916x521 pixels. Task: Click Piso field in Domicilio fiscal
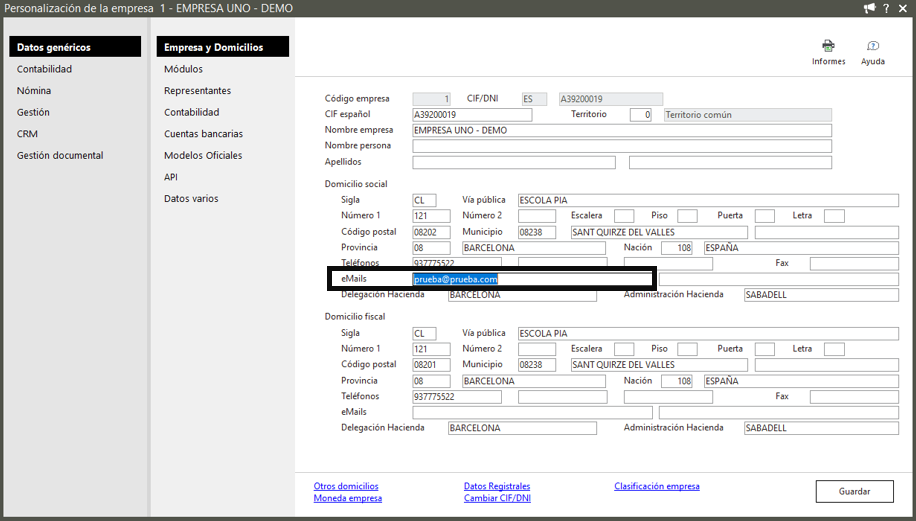[x=688, y=349]
